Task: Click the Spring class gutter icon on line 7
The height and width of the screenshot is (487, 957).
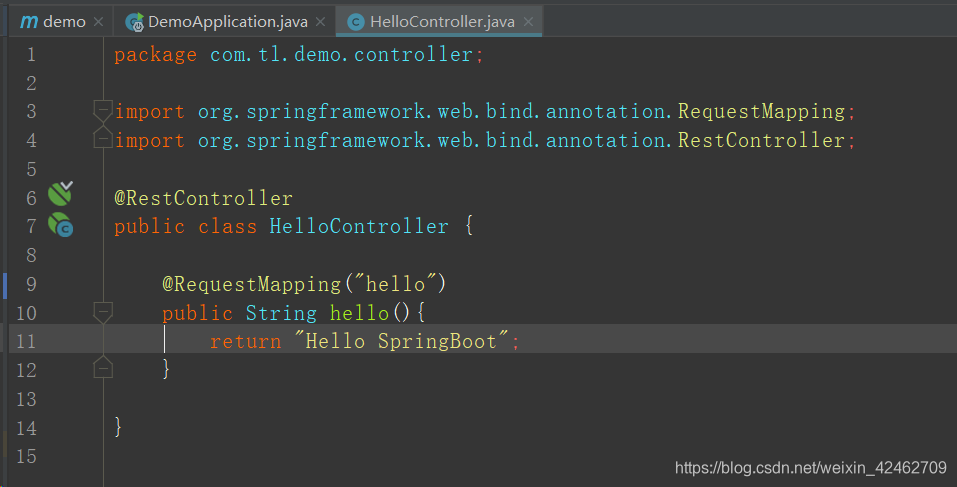Action: point(60,225)
